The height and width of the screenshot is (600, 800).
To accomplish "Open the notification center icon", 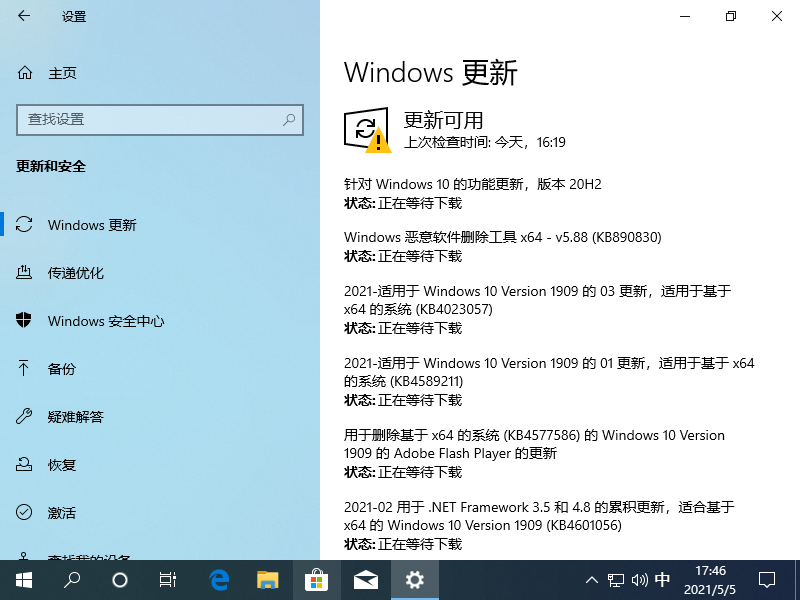I will click(766, 580).
